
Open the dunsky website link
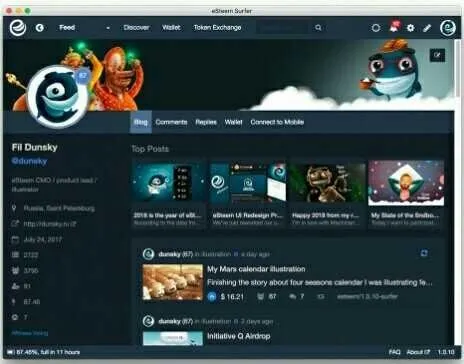click(50, 224)
